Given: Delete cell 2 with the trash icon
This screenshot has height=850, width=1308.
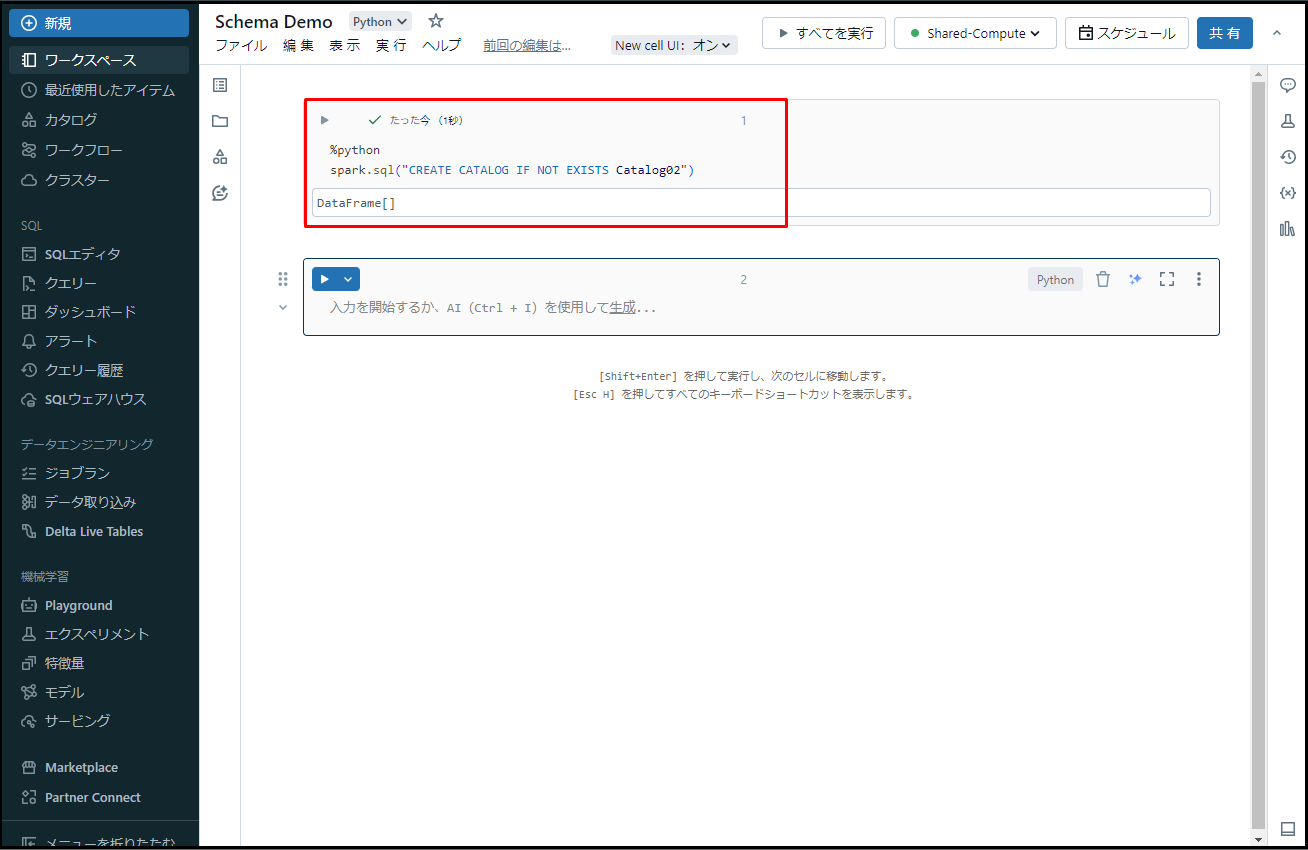Looking at the screenshot, I should pyautogui.click(x=1103, y=280).
